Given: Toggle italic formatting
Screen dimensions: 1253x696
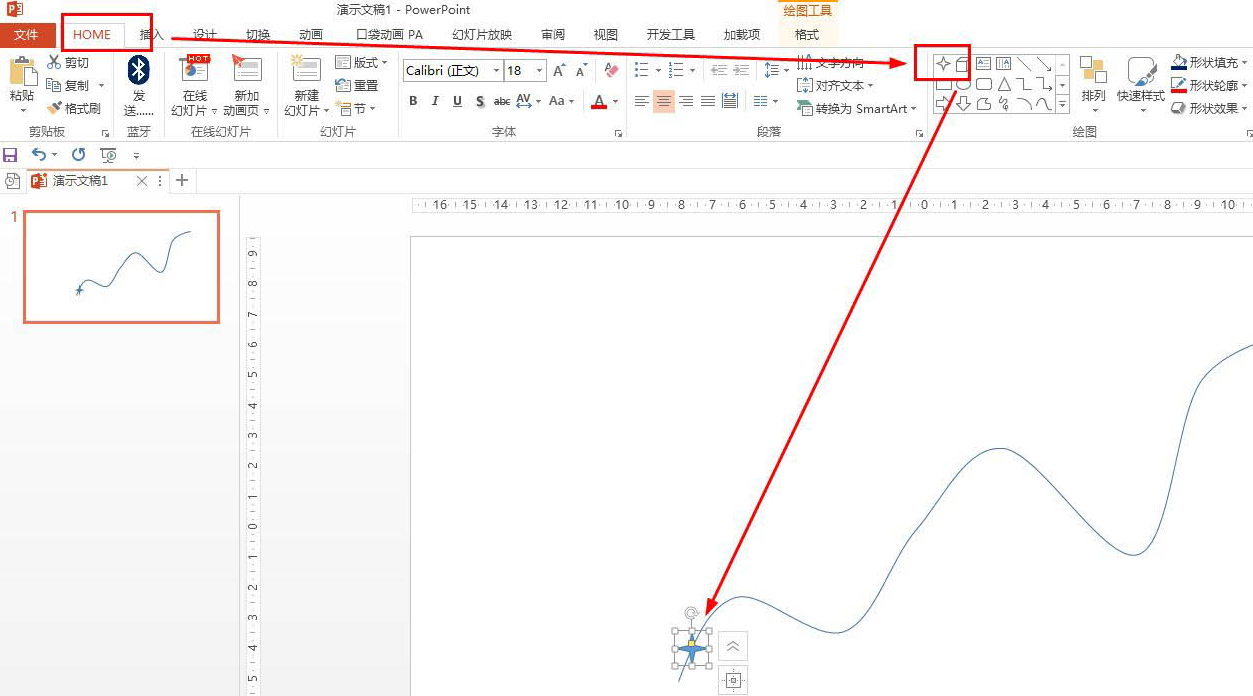Looking at the screenshot, I should [434, 101].
